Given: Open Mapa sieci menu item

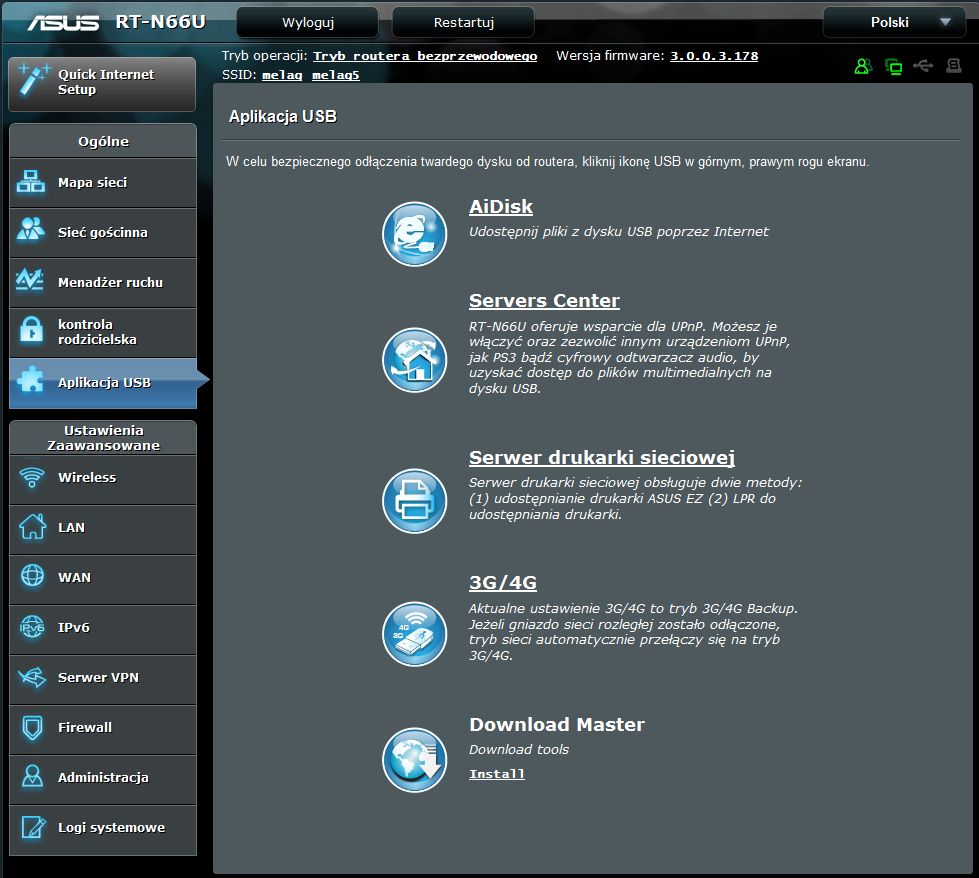Looking at the screenshot, I should tap(103, 183).
